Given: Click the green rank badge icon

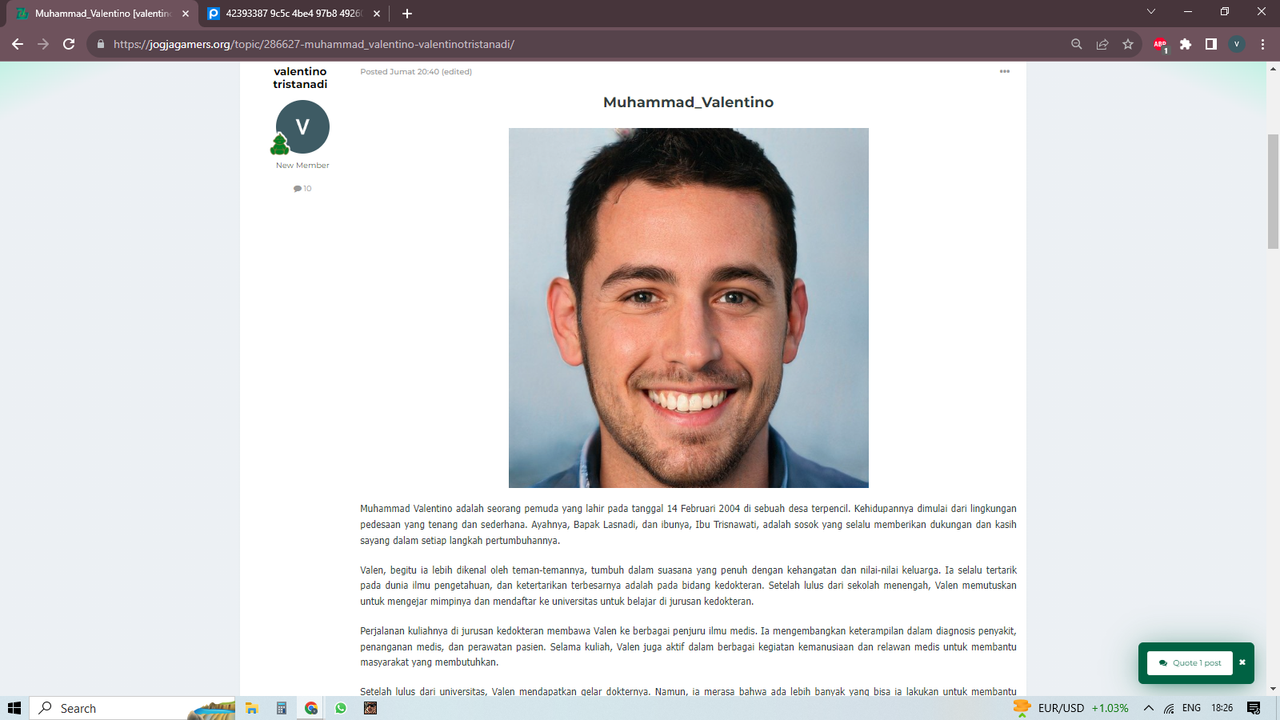Looking at the screenshot, I should [280, 146].
